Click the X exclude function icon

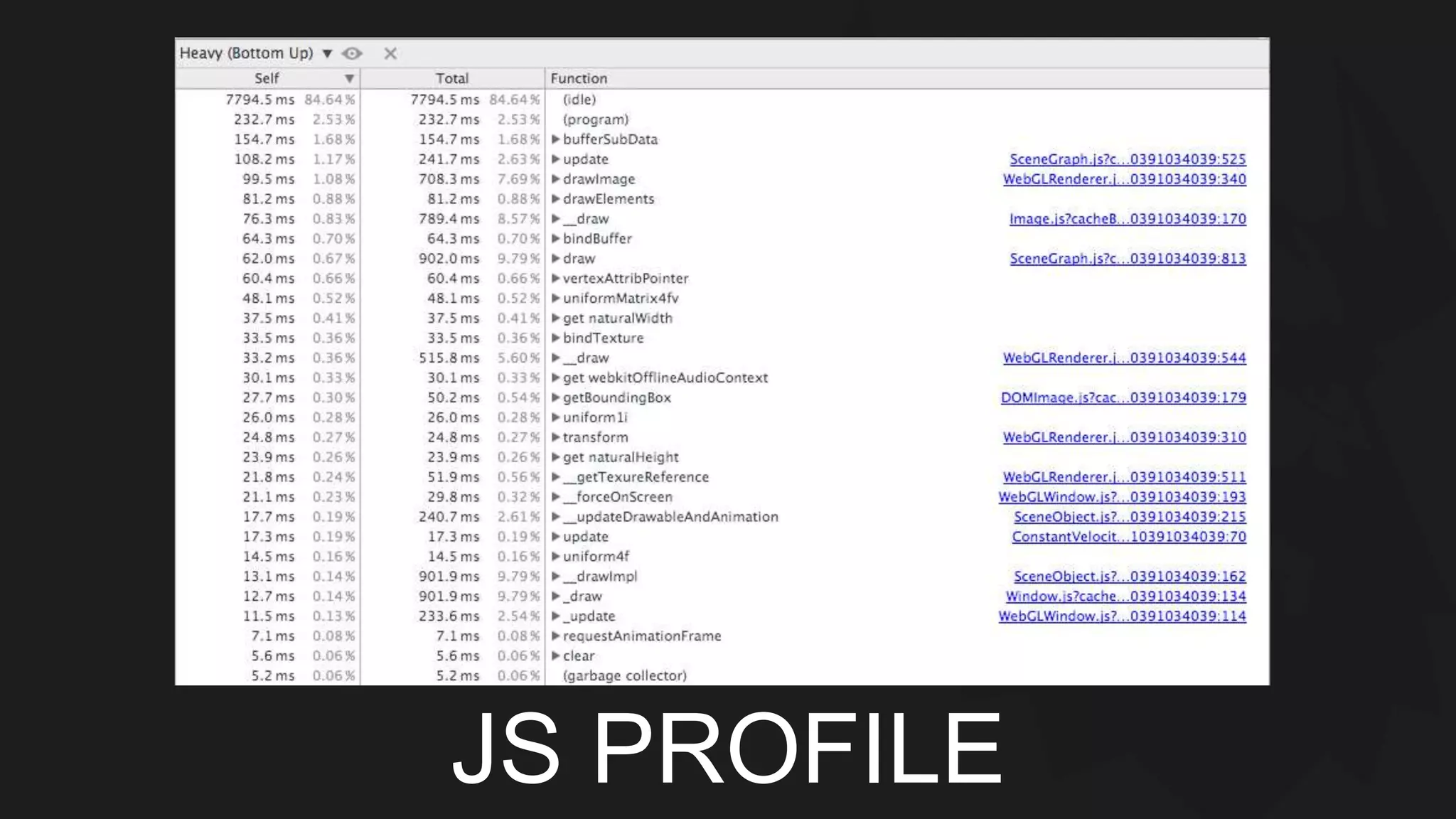pyautogui.click(x=390, y=53)
